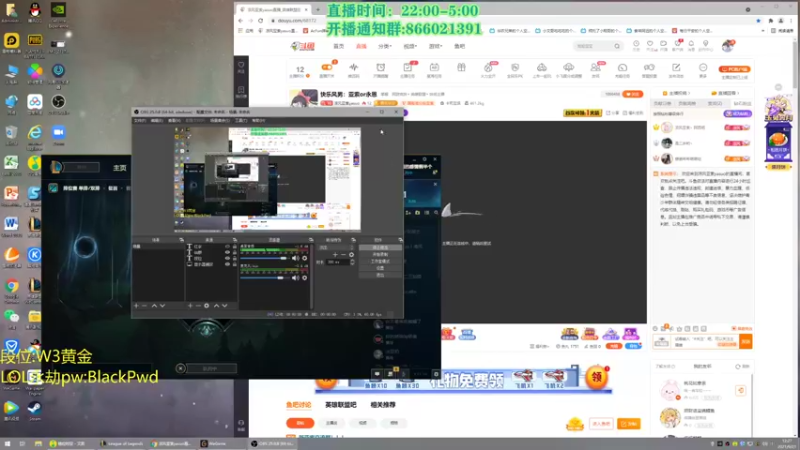Image resolution: width=800 pixels, height=450 pixels.
Task: Mute the 麦克风/Aux channel in OBS mixer
Action: pyautogui.click(x=295, y=278)
